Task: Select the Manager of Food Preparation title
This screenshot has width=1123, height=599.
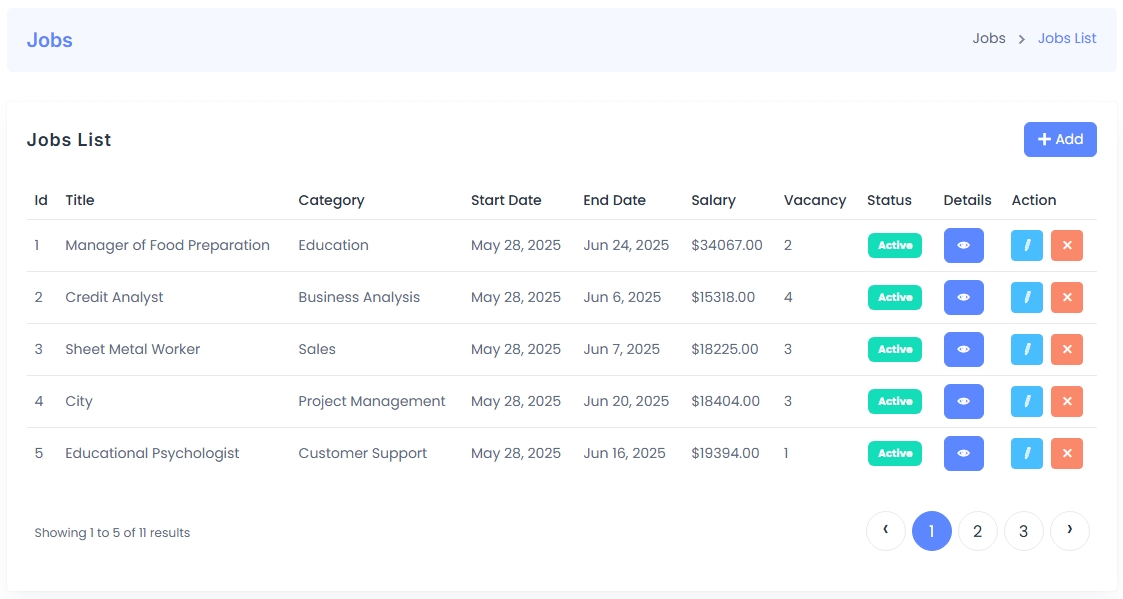Action: pyautogui.click(x=167, y=245)
